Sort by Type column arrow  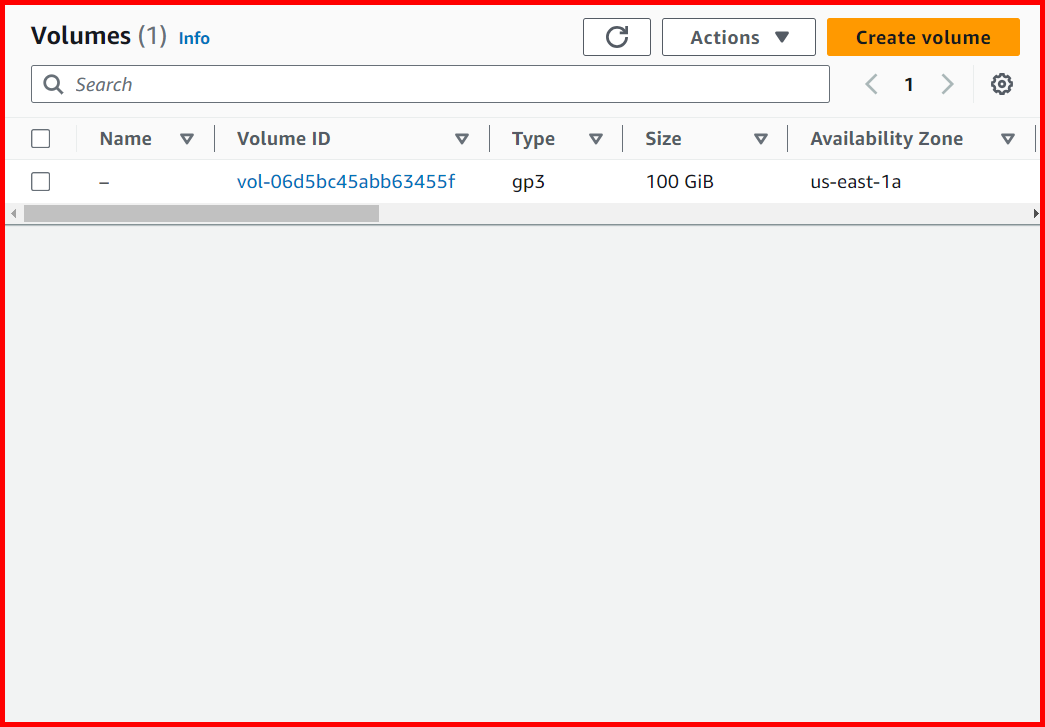596,139
